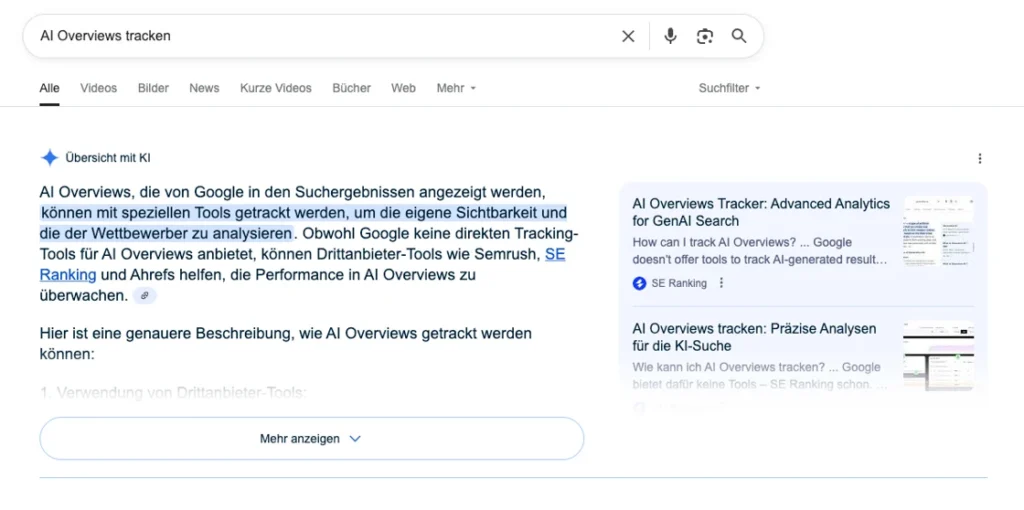Open the Suchfilter dropdown
The image size is (1024, 510).
[729, 88]
